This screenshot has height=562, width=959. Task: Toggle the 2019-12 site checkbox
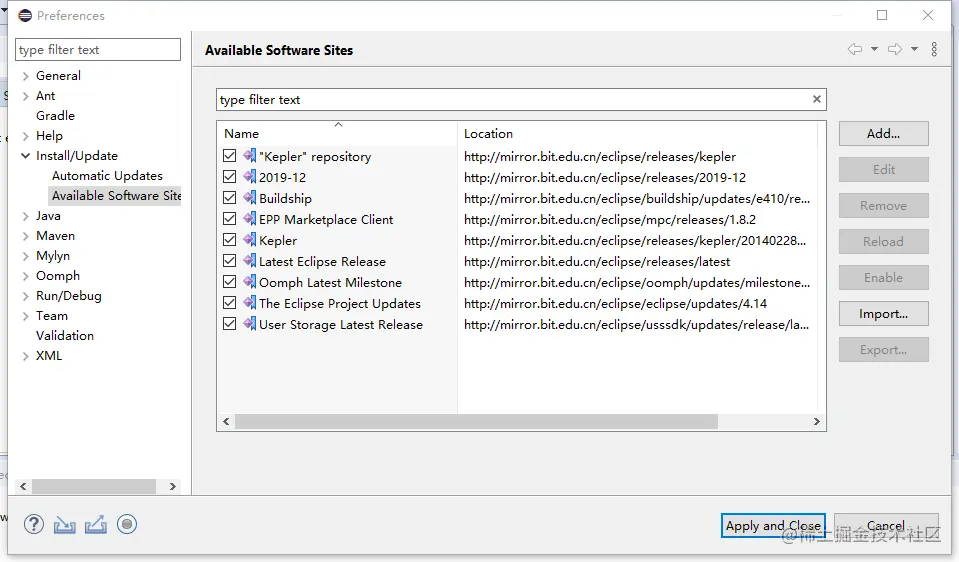pos(229,177)
